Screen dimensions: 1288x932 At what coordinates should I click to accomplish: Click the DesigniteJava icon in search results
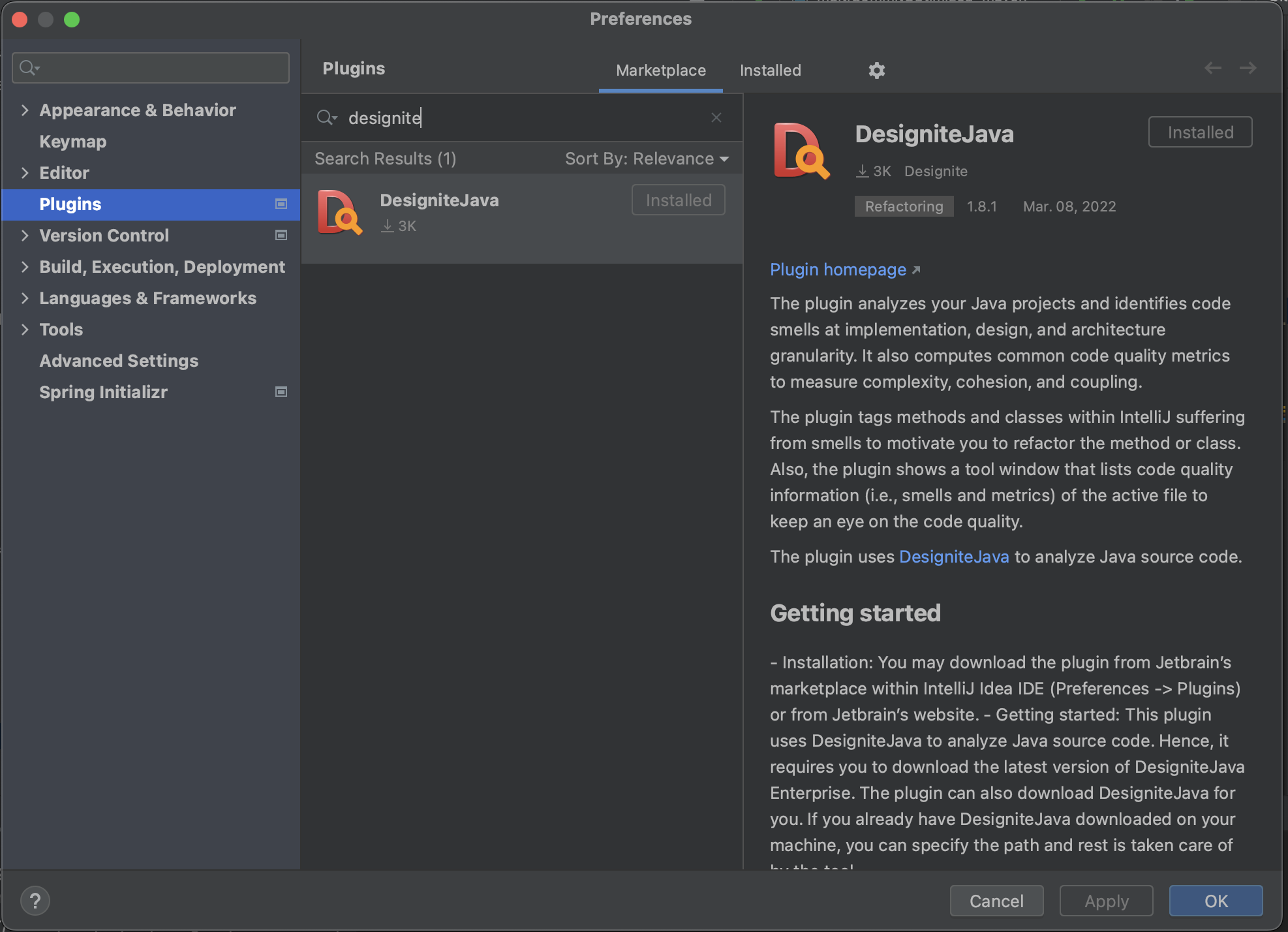(x=339, y=212)
